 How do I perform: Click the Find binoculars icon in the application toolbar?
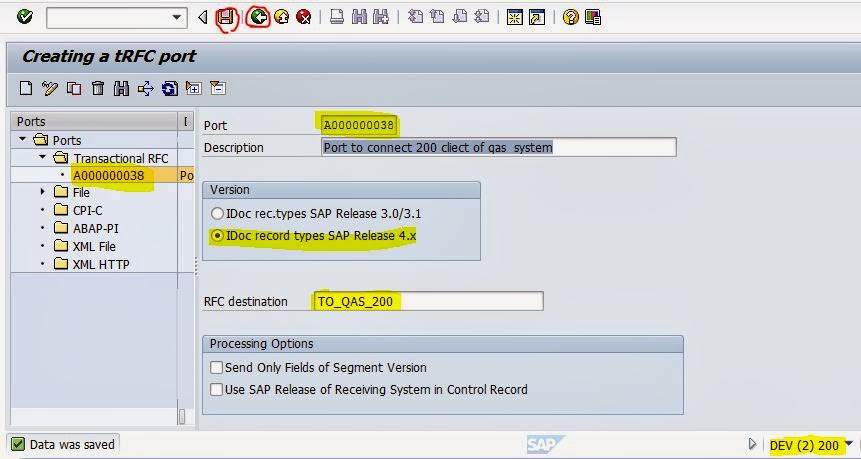point(121,88)
